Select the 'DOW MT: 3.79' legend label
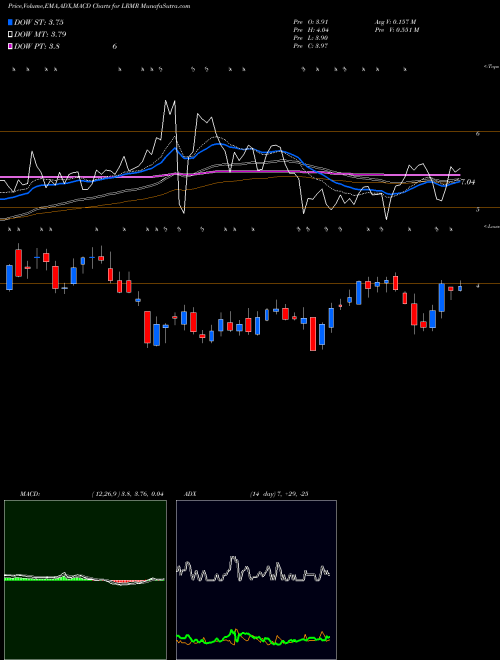Screen dimensions: 500x660 (40, 34)
